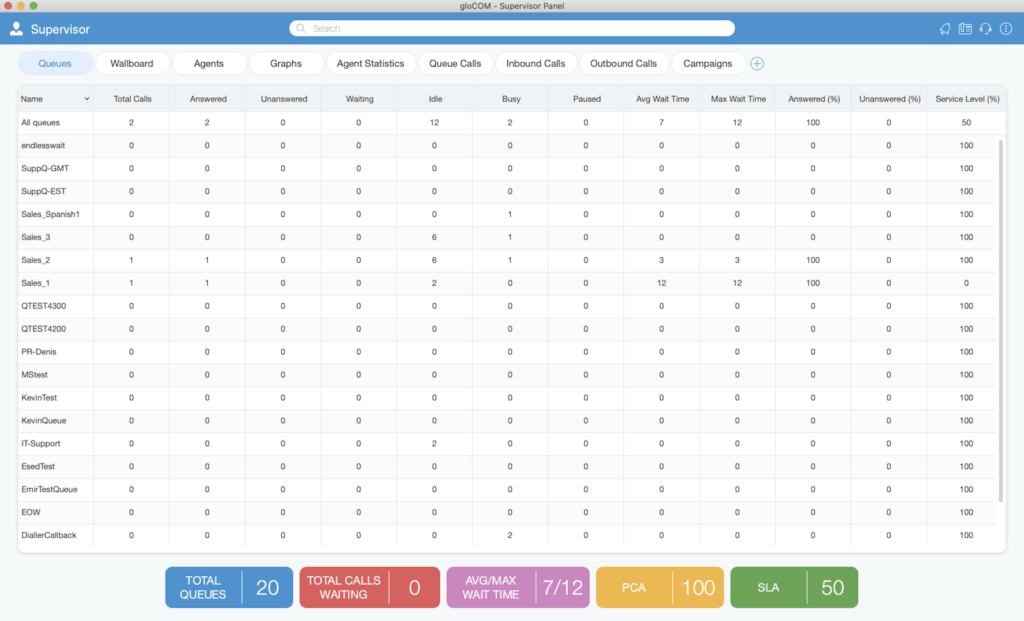Switch to the Wallboard tab
The width and height of the screenshot is (1024, 621).
(132, 63)
